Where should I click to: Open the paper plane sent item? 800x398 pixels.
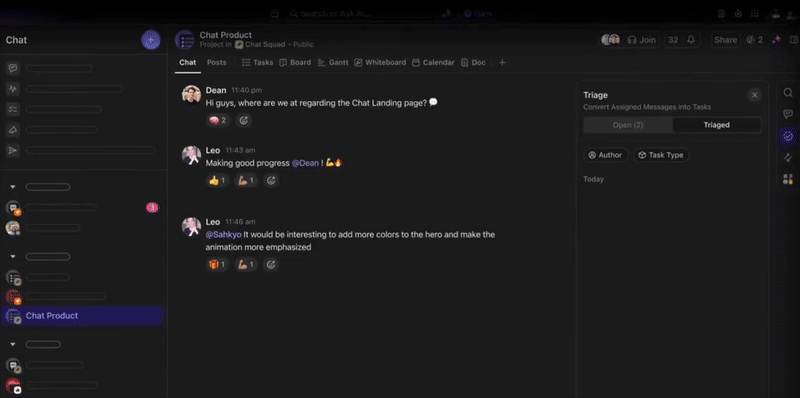pos(13,150)
